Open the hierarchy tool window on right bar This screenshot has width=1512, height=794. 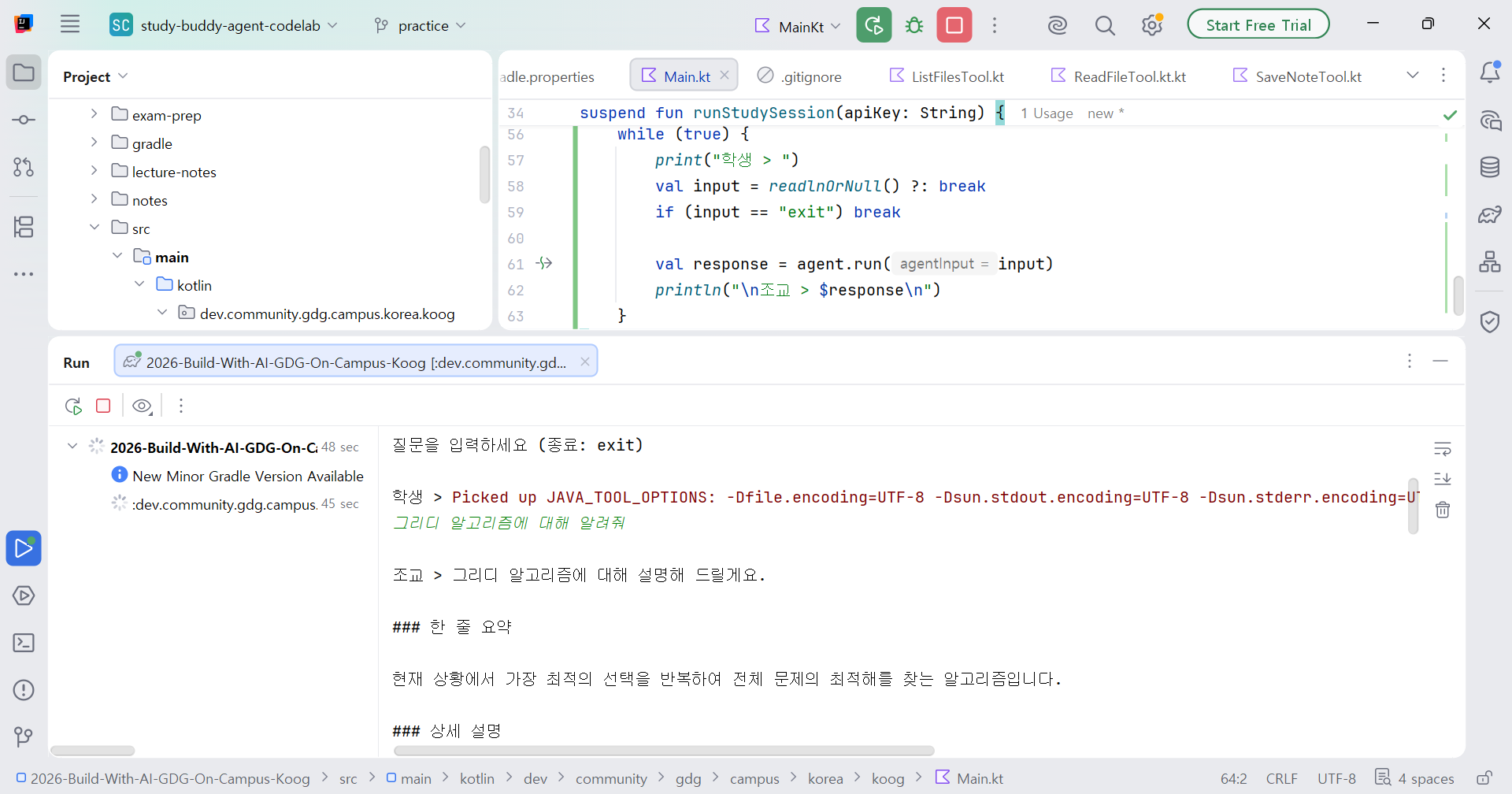point(1490,262)
